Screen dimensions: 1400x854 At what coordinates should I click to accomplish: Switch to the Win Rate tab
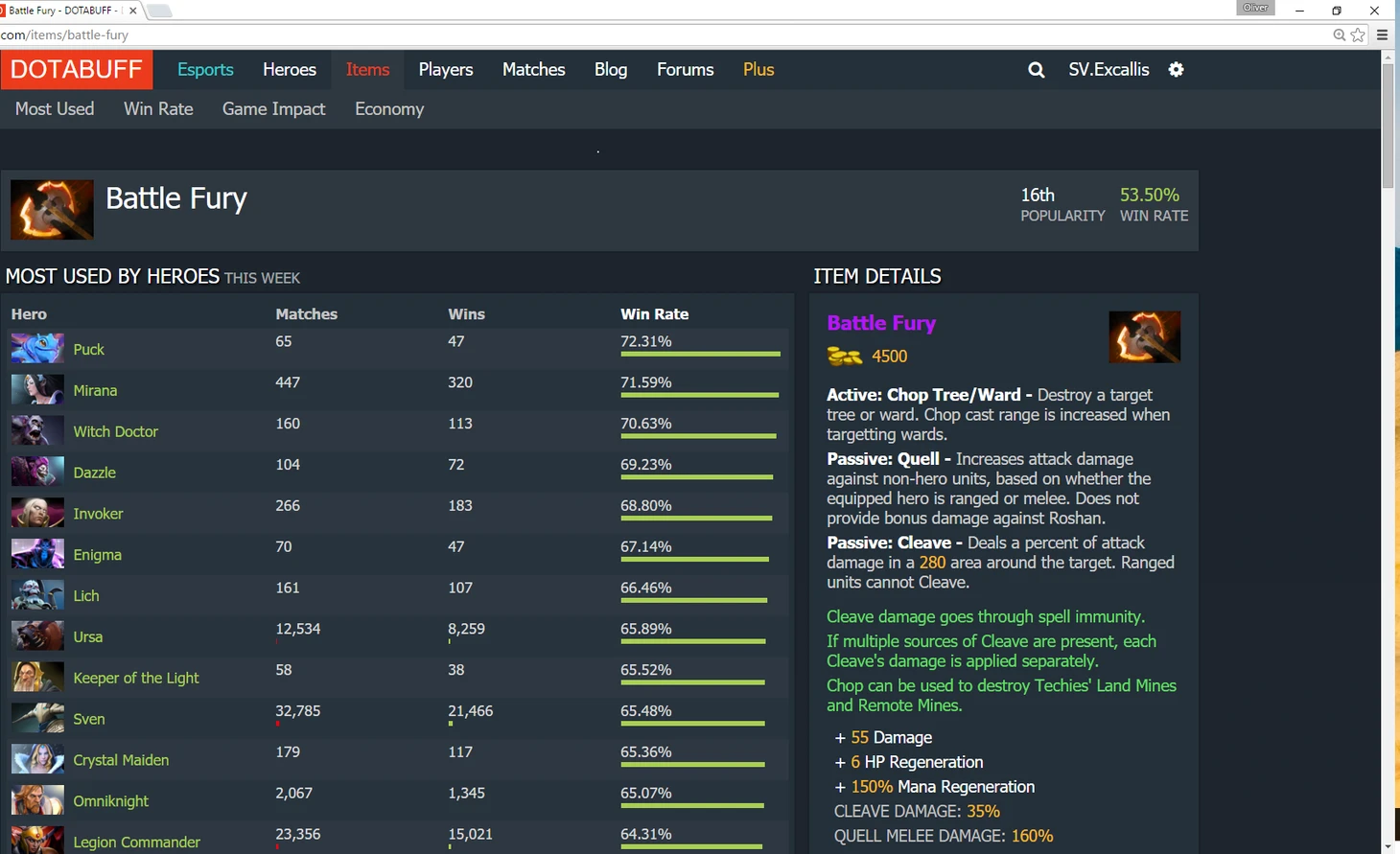click(x=158, y=109)
